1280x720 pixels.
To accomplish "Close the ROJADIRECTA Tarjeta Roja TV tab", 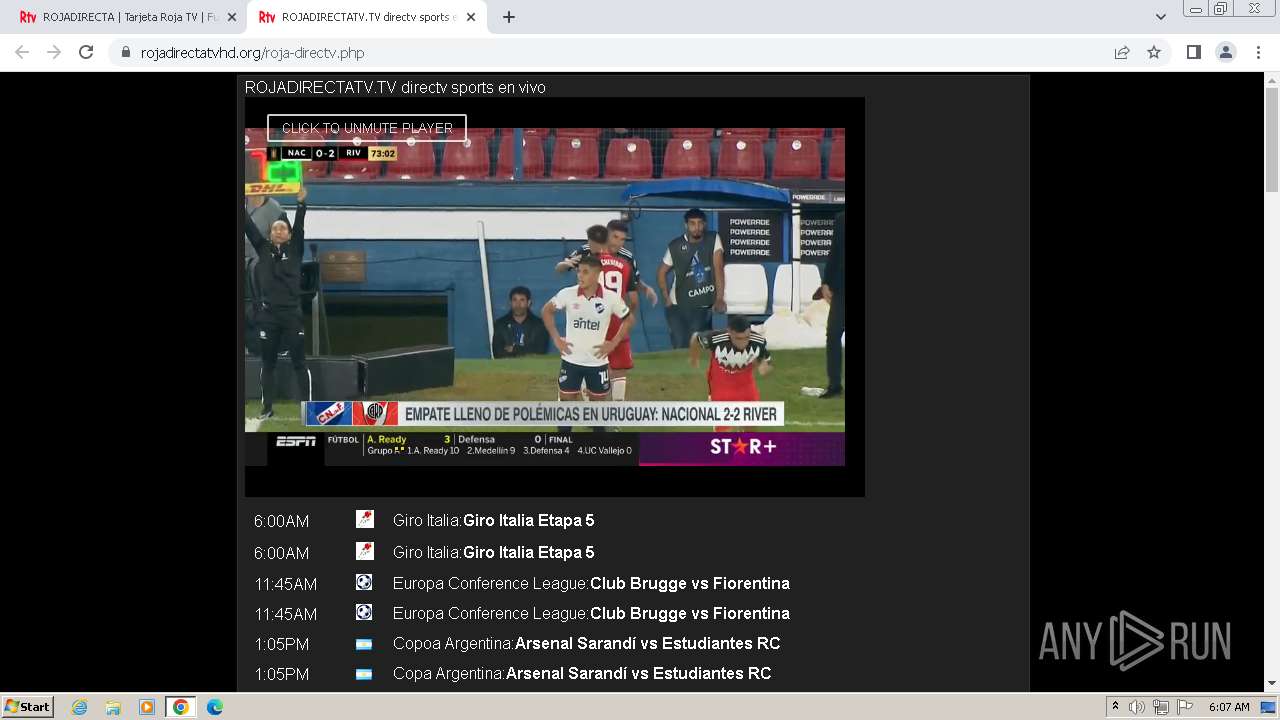I will (232, 17).
